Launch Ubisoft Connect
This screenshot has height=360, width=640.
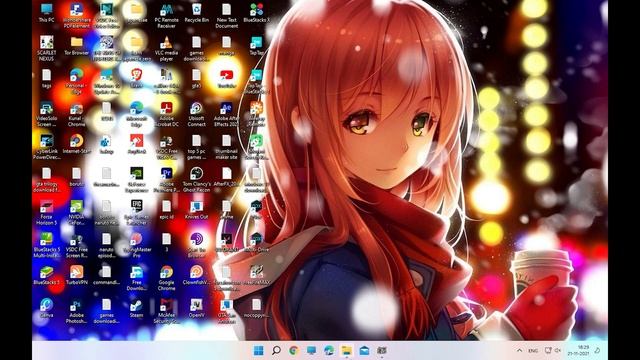(196, 114)
